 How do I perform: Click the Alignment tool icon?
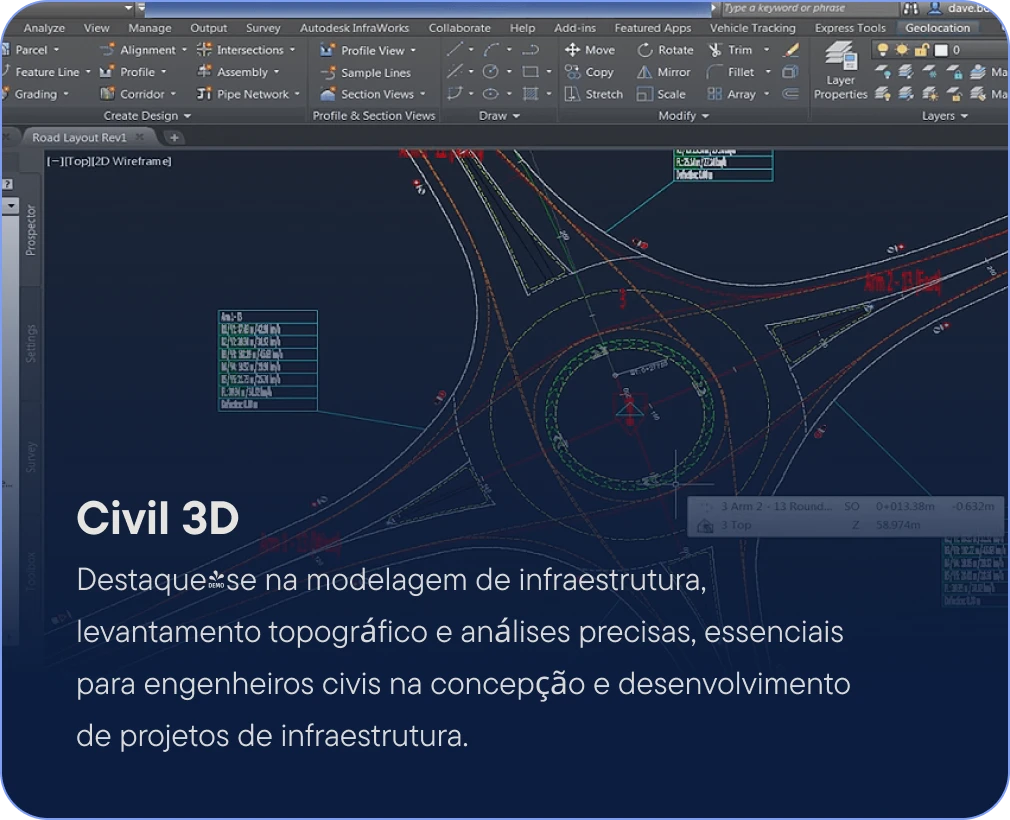108,50
